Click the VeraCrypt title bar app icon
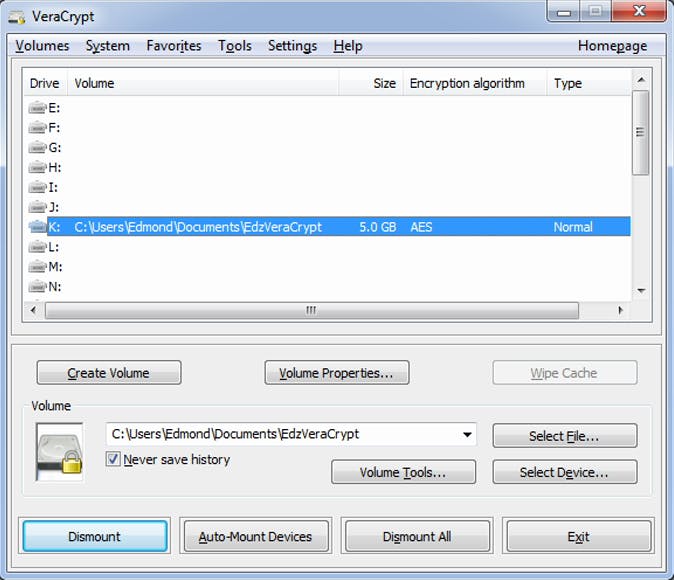674x580 pixels. tap(17, 17)
